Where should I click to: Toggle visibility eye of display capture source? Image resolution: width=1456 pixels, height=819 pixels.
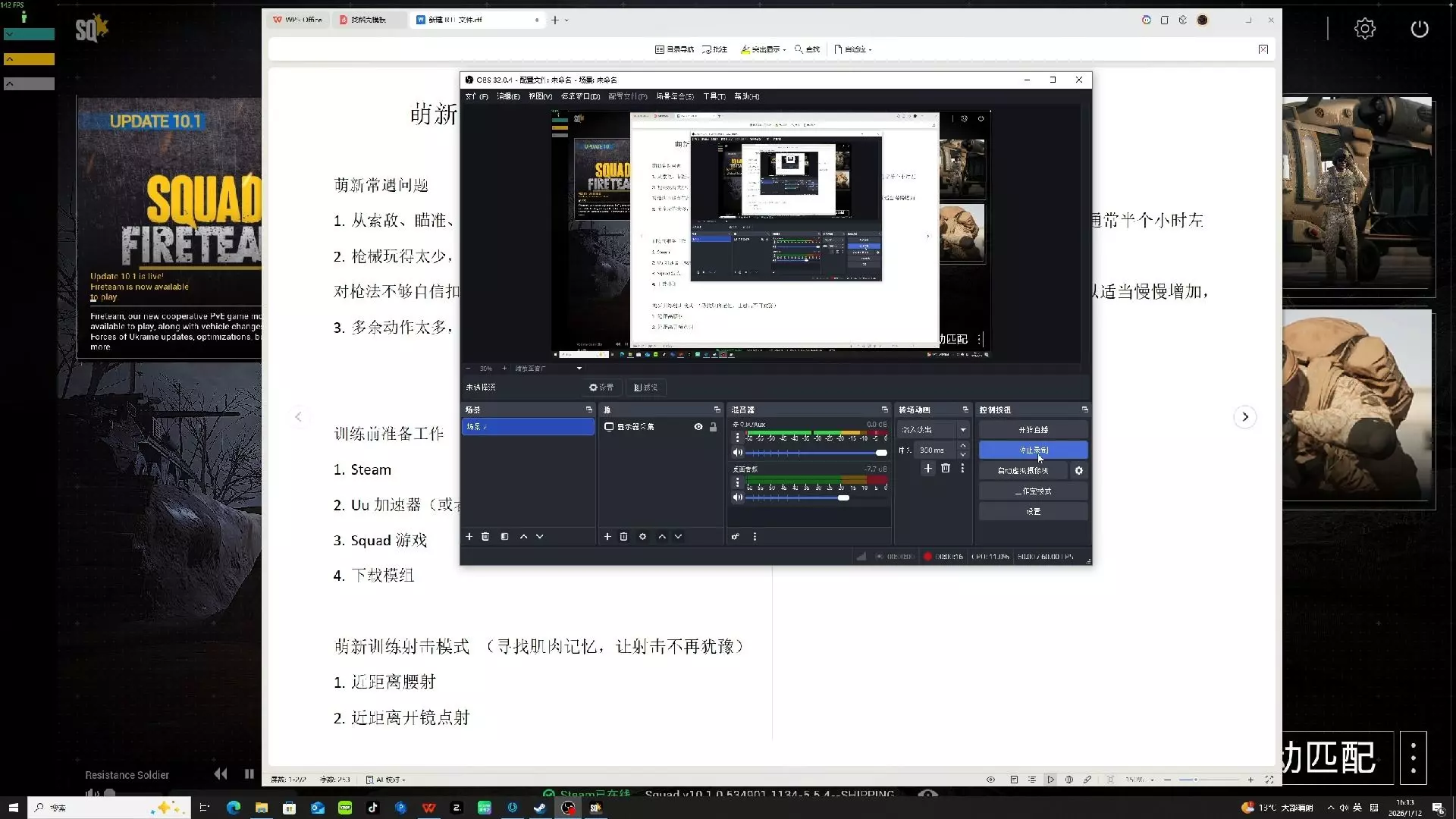[698, 427]
